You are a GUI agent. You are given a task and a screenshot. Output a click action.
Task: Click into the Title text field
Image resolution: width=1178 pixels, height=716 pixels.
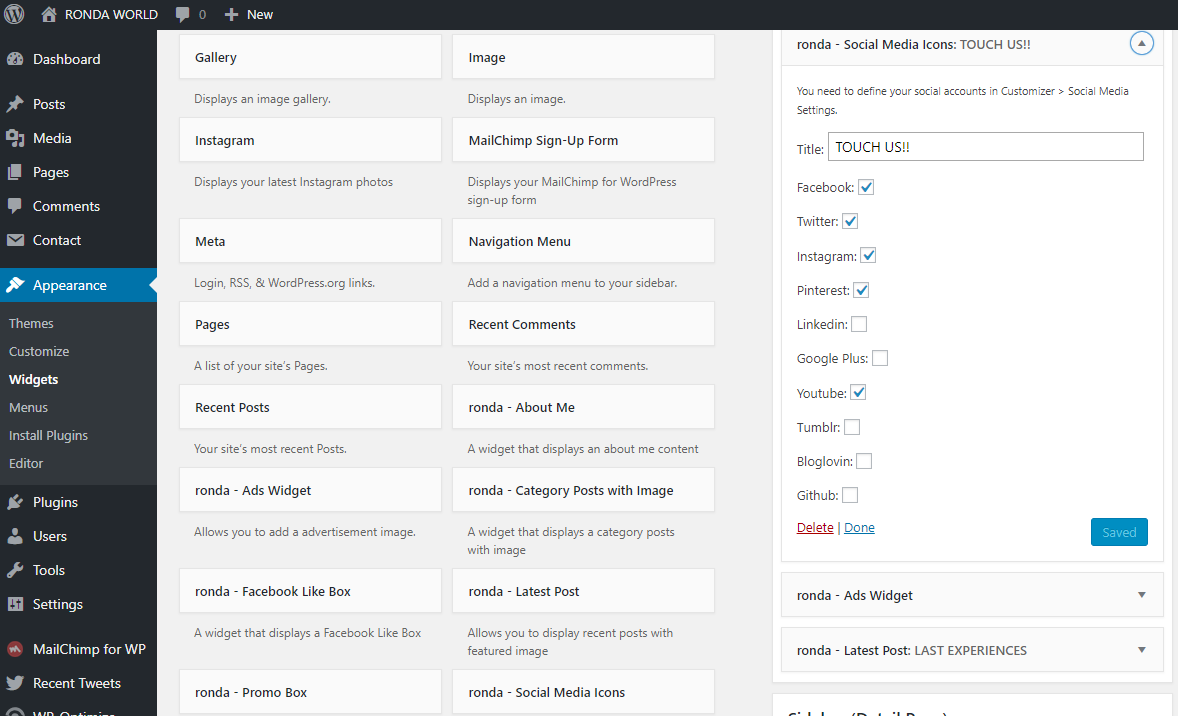(x=985, y=147)
